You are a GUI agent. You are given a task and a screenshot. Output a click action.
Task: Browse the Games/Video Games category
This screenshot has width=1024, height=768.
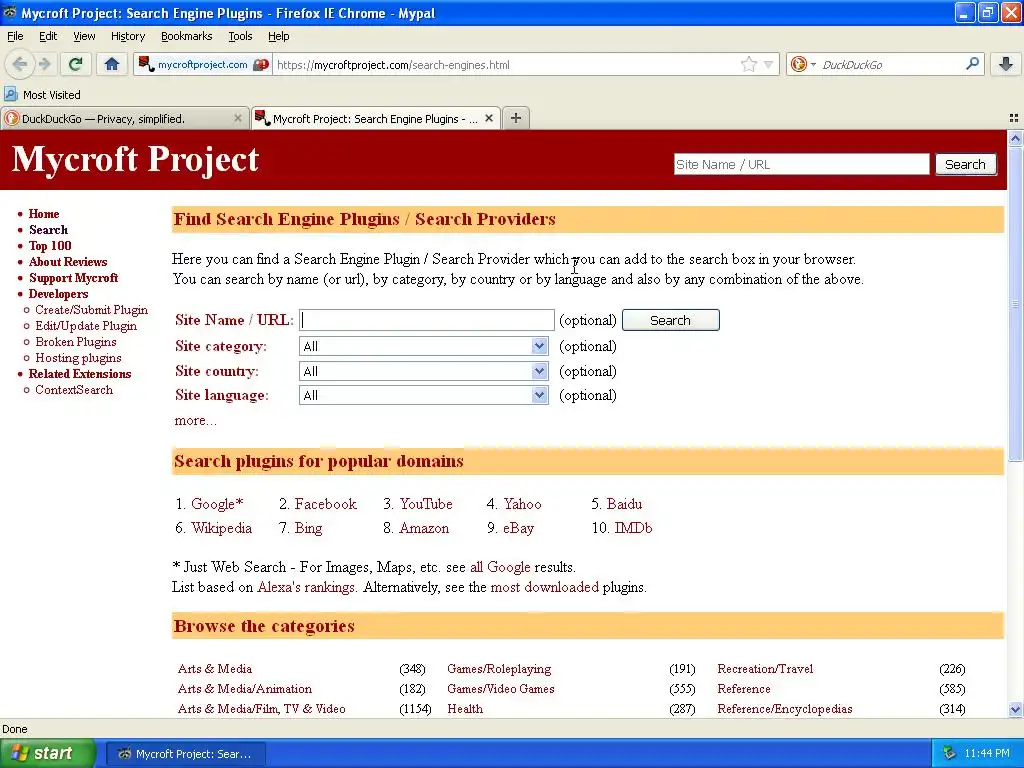[501, 689]
